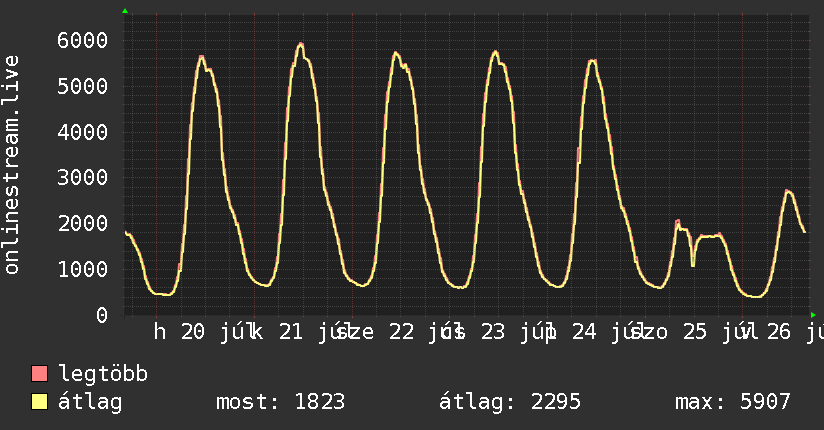
Task: Click the 'max: 5907' value
Action: pos(733,402)
